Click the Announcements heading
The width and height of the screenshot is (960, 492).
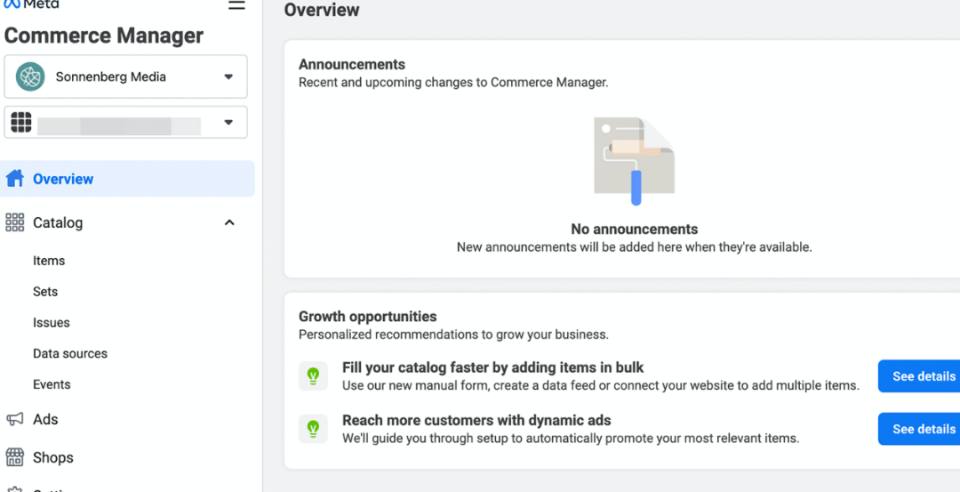coord(352,64)
